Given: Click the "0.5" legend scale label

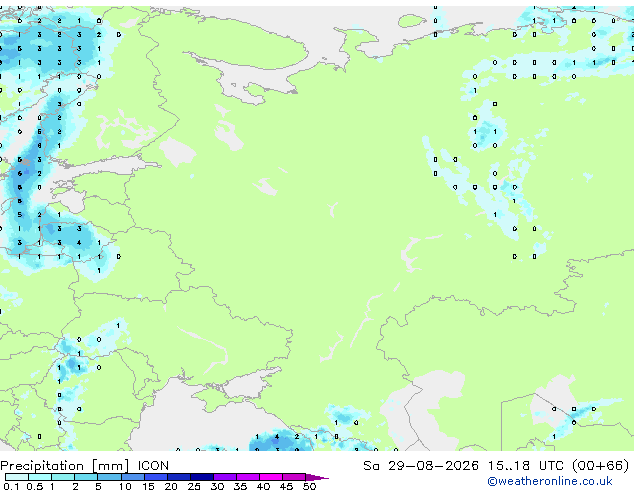Looking at the screenshot, I should [x=34, y=486].
